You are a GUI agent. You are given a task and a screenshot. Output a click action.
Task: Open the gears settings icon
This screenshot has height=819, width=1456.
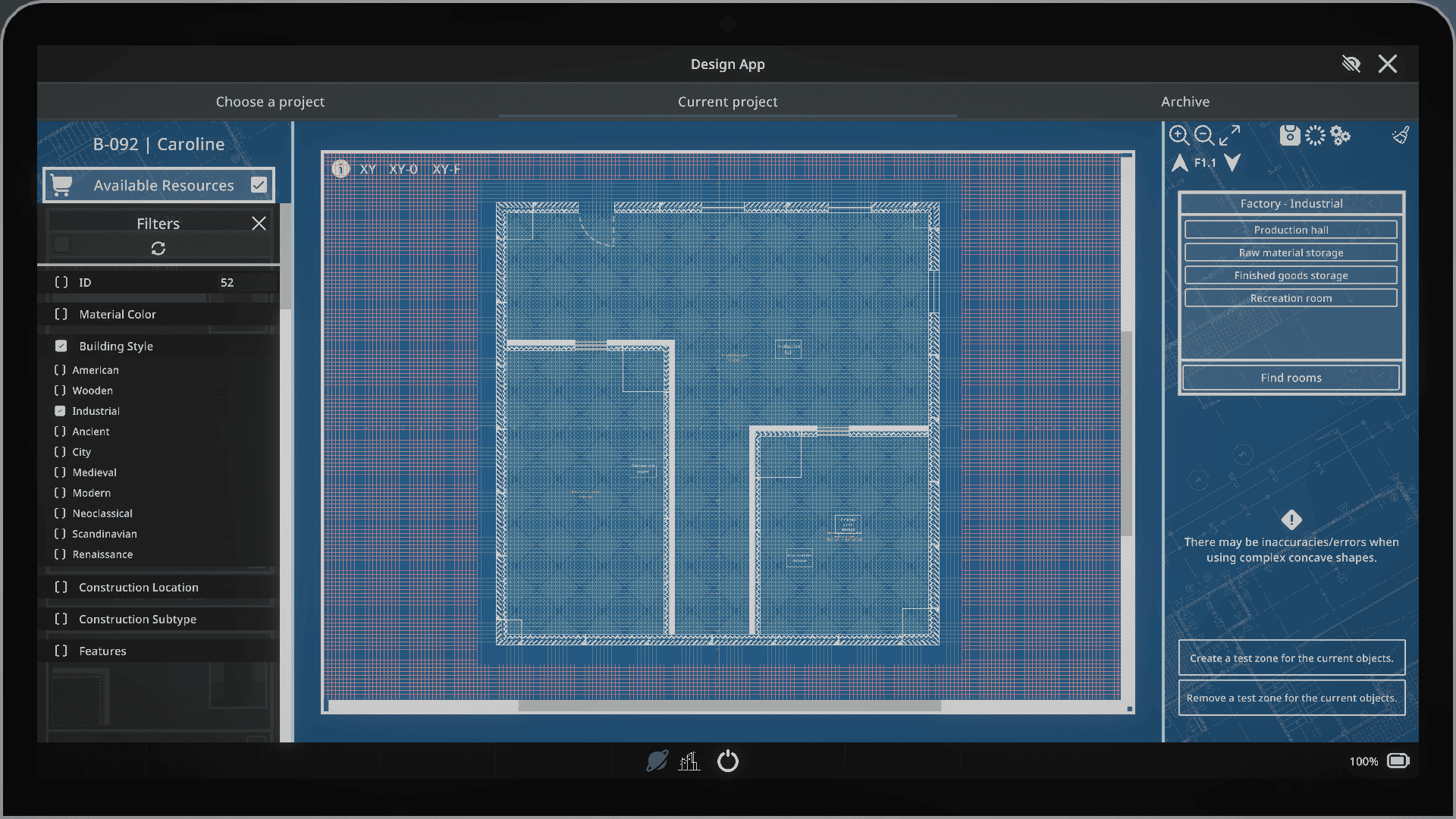[x=1341, y=136]
